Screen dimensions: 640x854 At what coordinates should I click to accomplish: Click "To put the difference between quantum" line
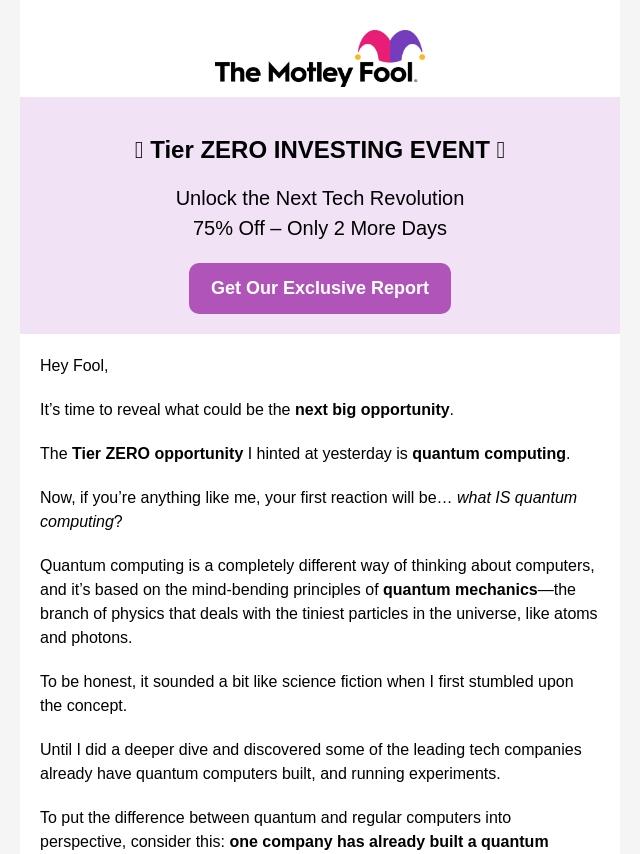point(275,818)
